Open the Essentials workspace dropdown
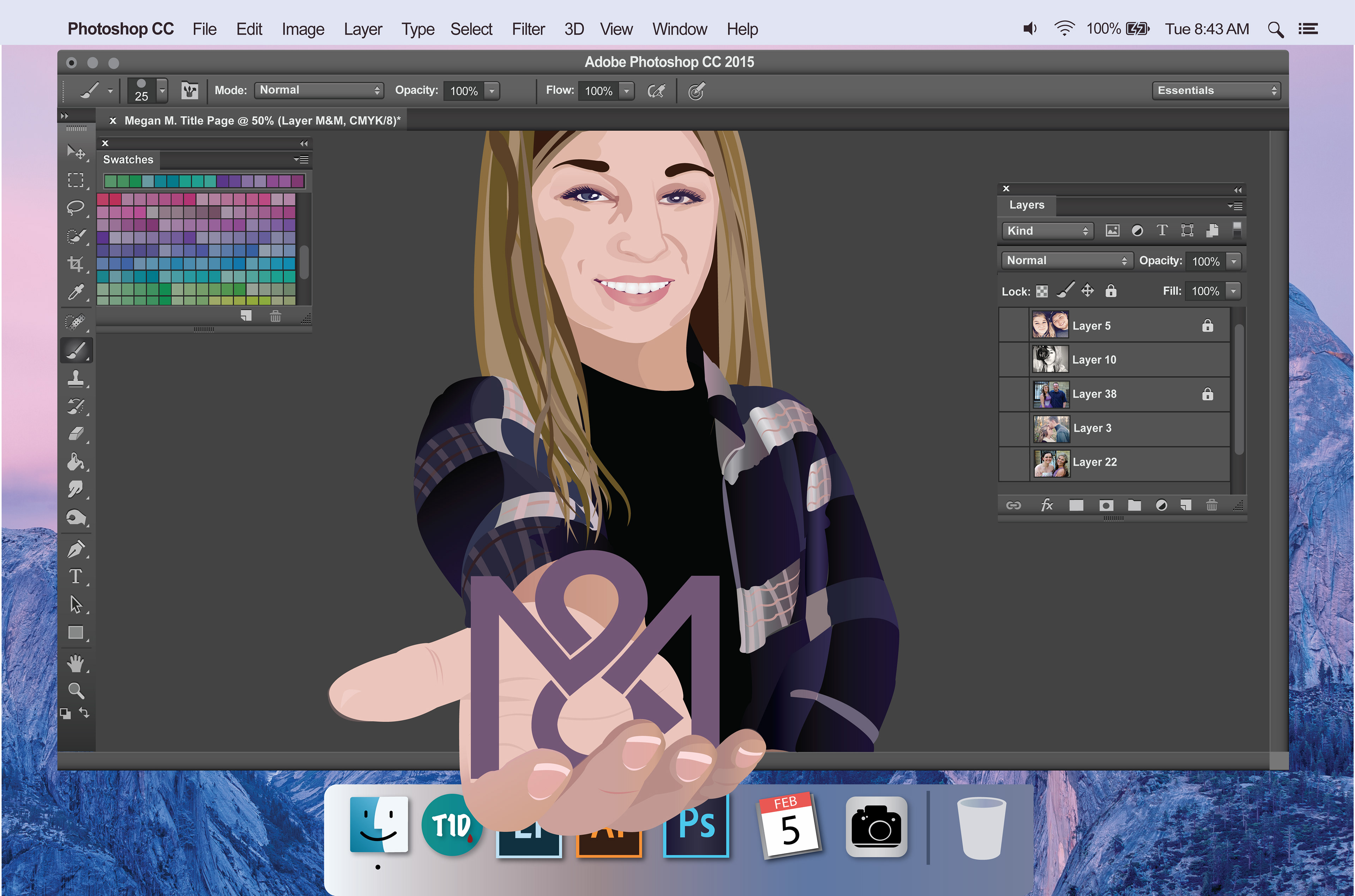This screenshot has width=1355, height=896. pos(1216,90)
